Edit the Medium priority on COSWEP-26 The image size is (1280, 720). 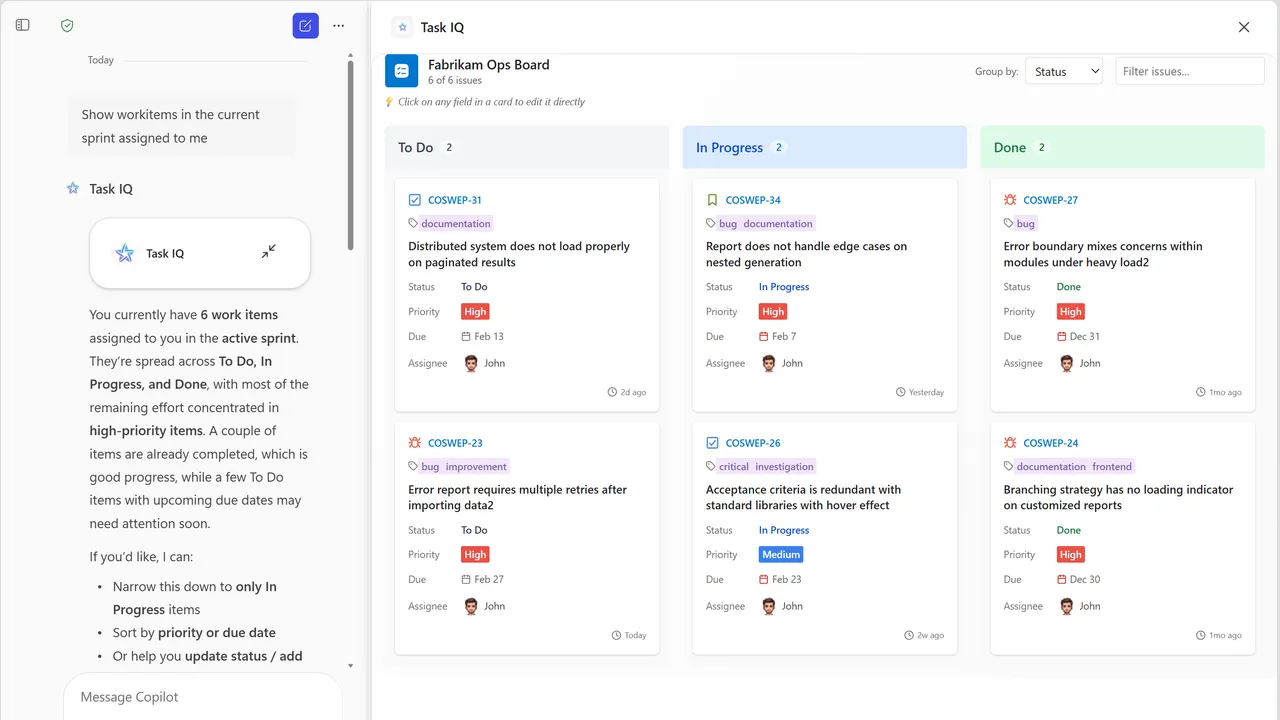pyautogui.click(x=781, y=555)
